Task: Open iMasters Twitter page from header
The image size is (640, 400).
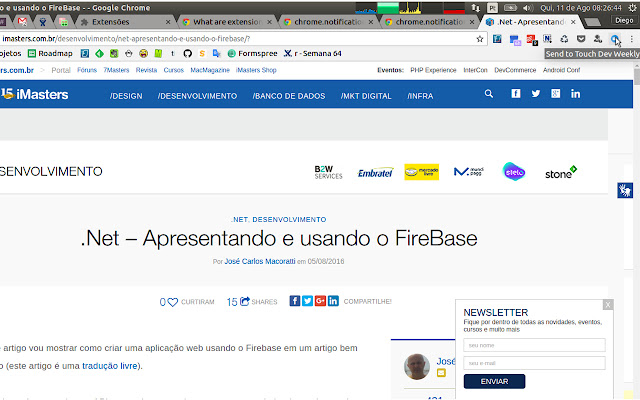Action: [536, 94]
